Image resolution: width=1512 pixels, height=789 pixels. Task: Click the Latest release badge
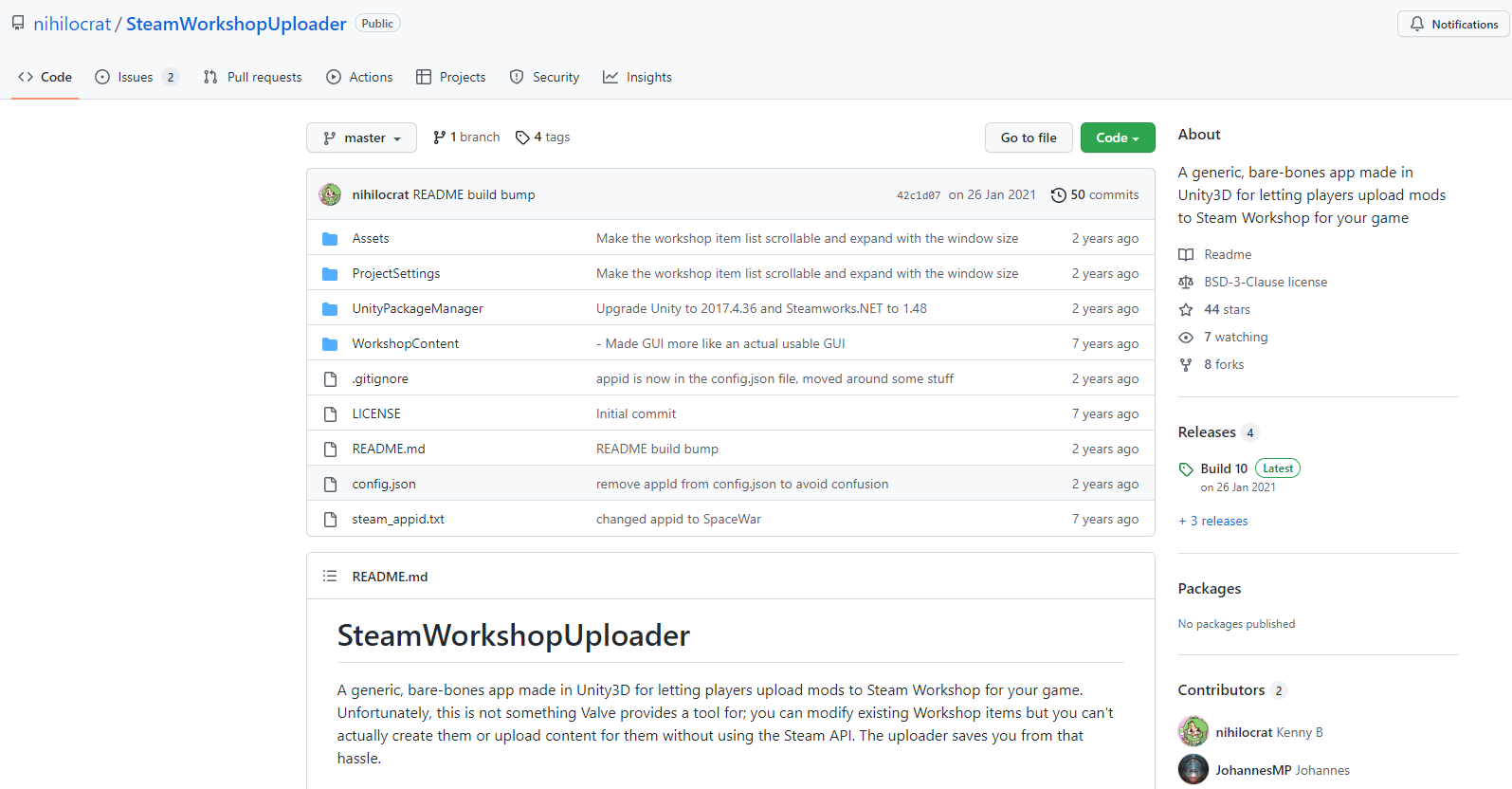(1278, 468)
